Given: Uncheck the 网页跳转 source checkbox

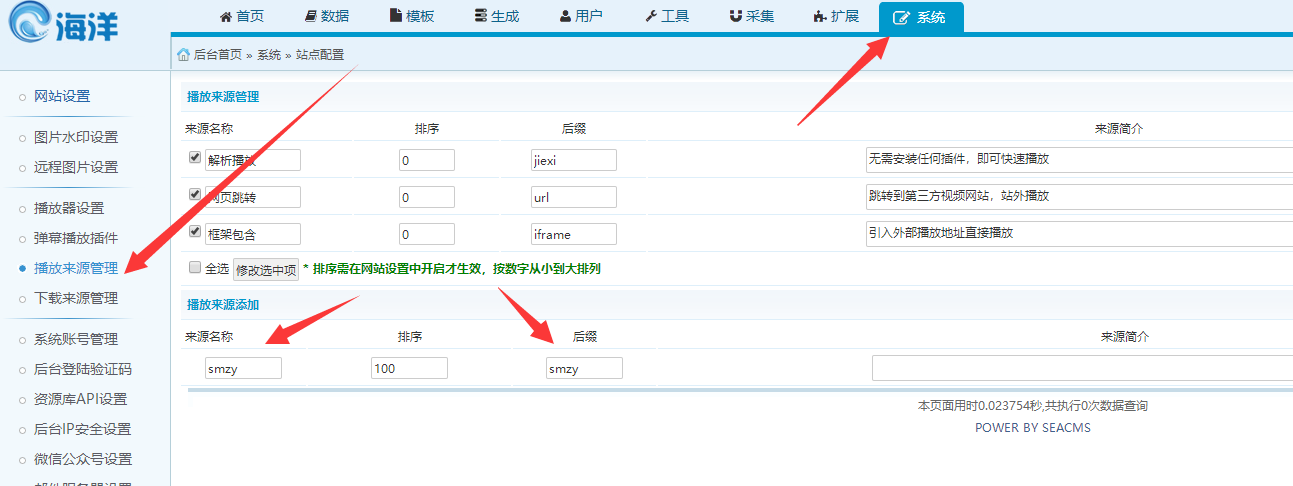Looking at the screenshot, I should tap(195, 195).
